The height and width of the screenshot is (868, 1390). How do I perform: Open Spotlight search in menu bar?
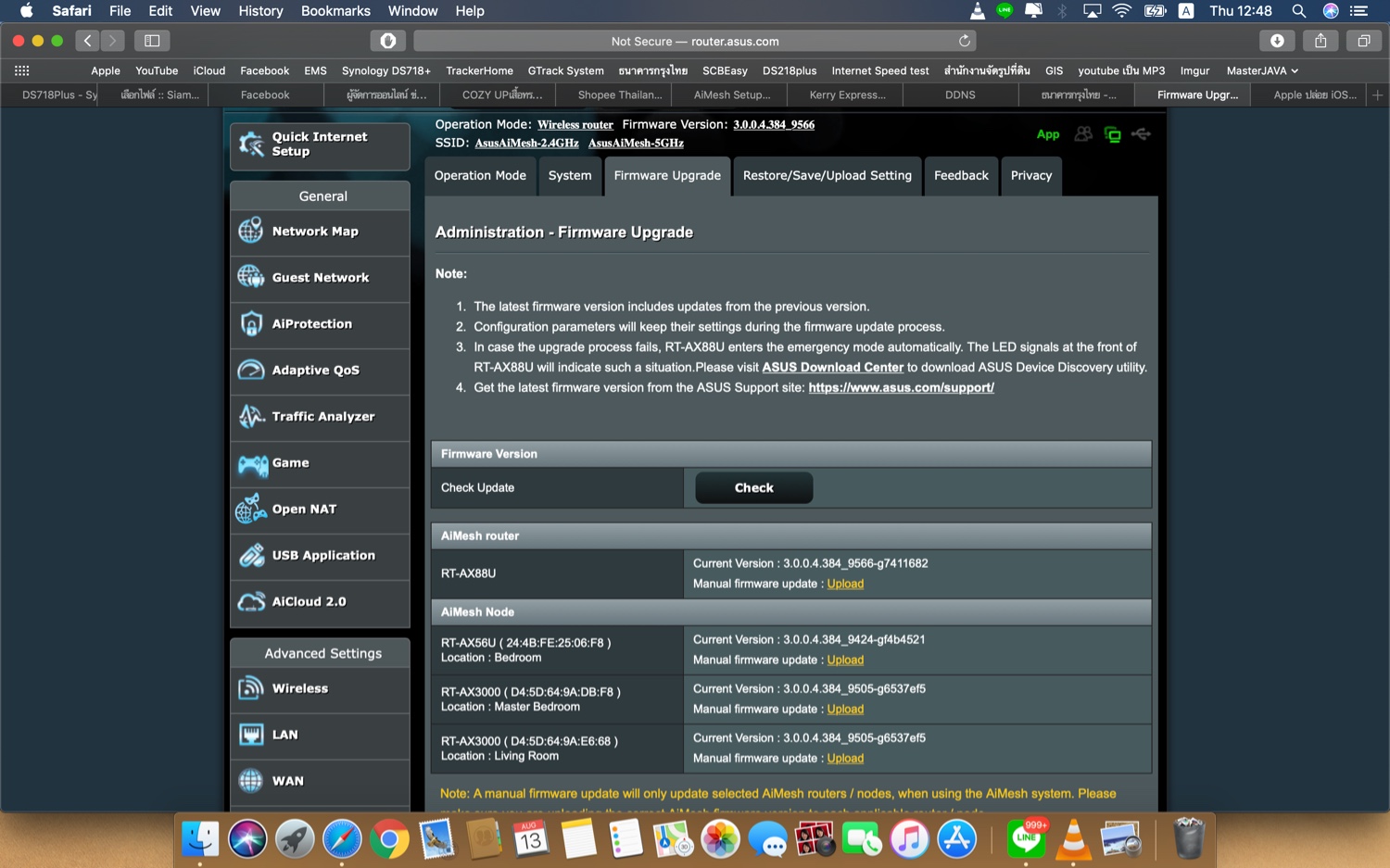pyautogui.click(x=1299, y=11)
